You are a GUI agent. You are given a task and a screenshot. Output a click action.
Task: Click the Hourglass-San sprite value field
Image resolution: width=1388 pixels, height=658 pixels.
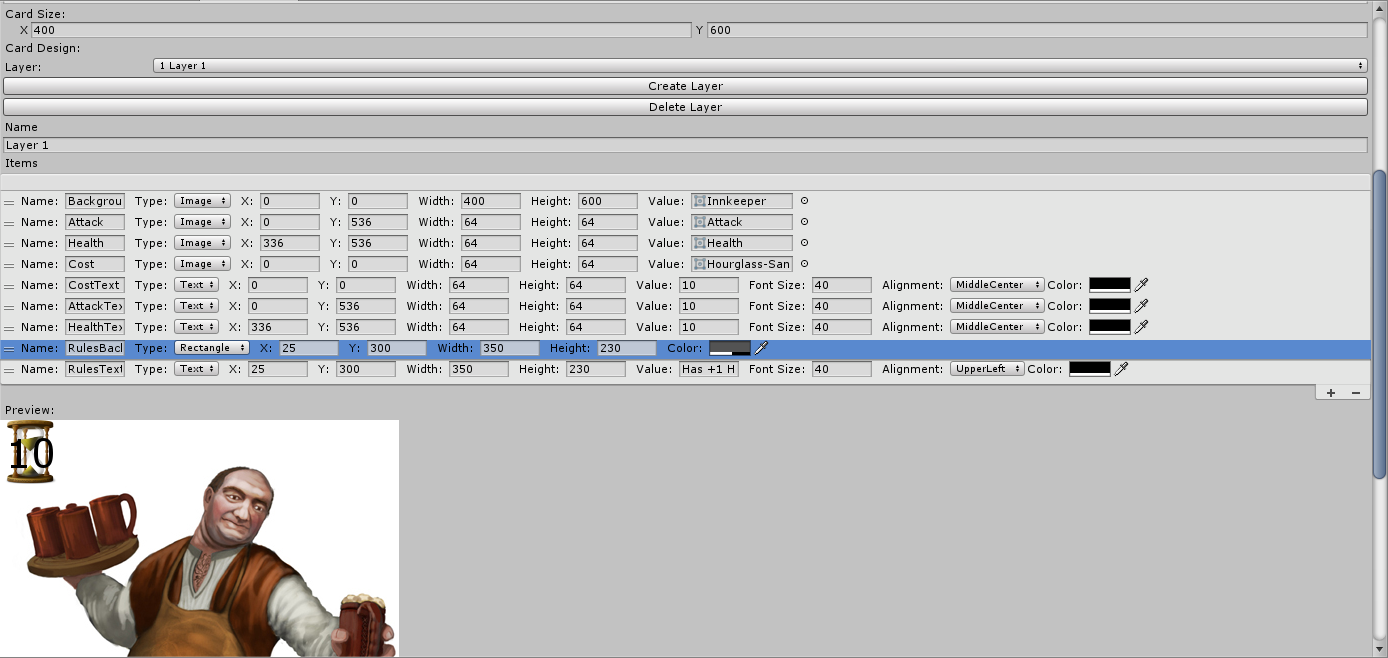click(742, 264)
